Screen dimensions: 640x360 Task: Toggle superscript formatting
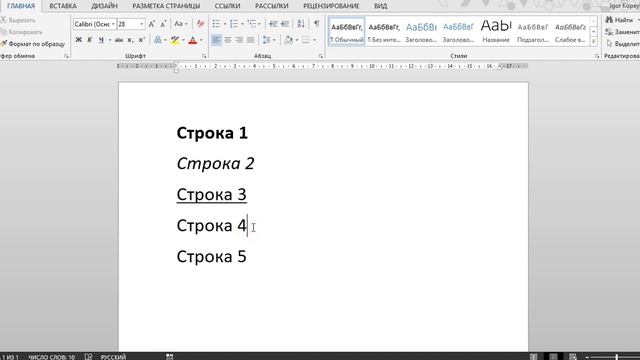pos(141,40)
